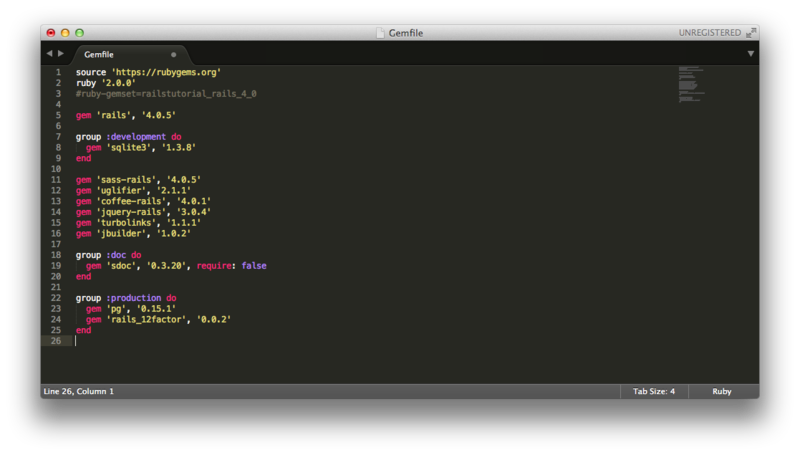Click the Gemfile window title text
800x455 pixels.
tap(406, 33)
